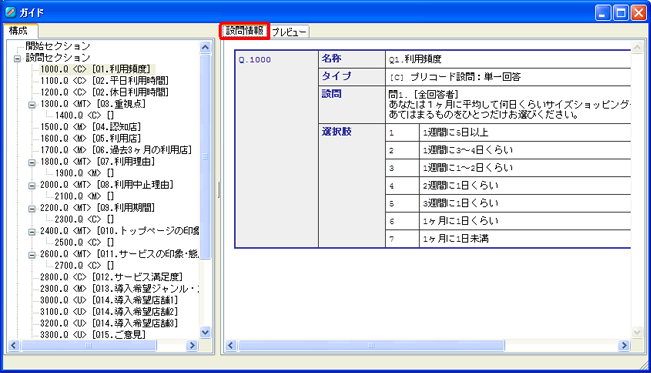Click choice 1週間に3〜4日くらい
The height and width of the screenshot is (373, 651).
[468, 150]
